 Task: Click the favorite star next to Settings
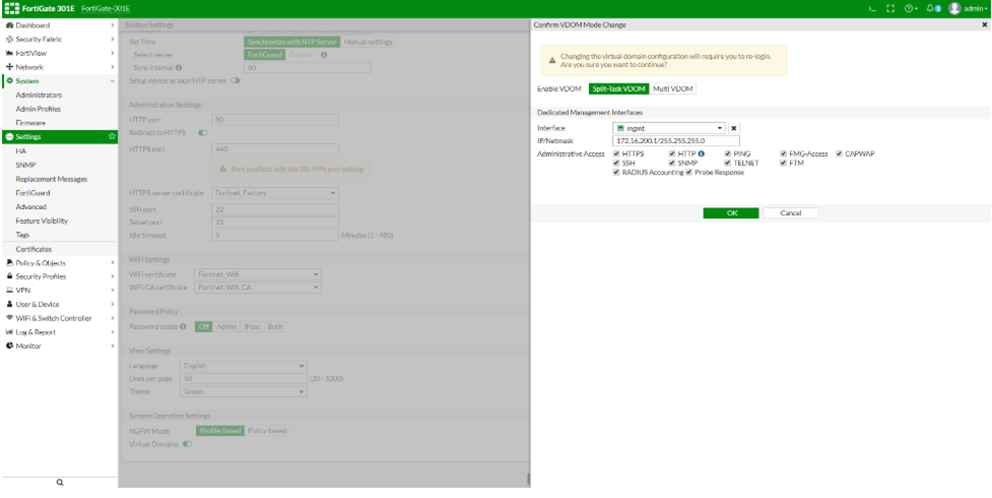(x=112, y=137)
